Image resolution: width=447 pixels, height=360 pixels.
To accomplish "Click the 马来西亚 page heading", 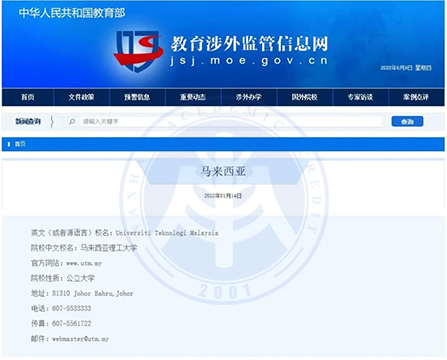I will click(223, 171).
